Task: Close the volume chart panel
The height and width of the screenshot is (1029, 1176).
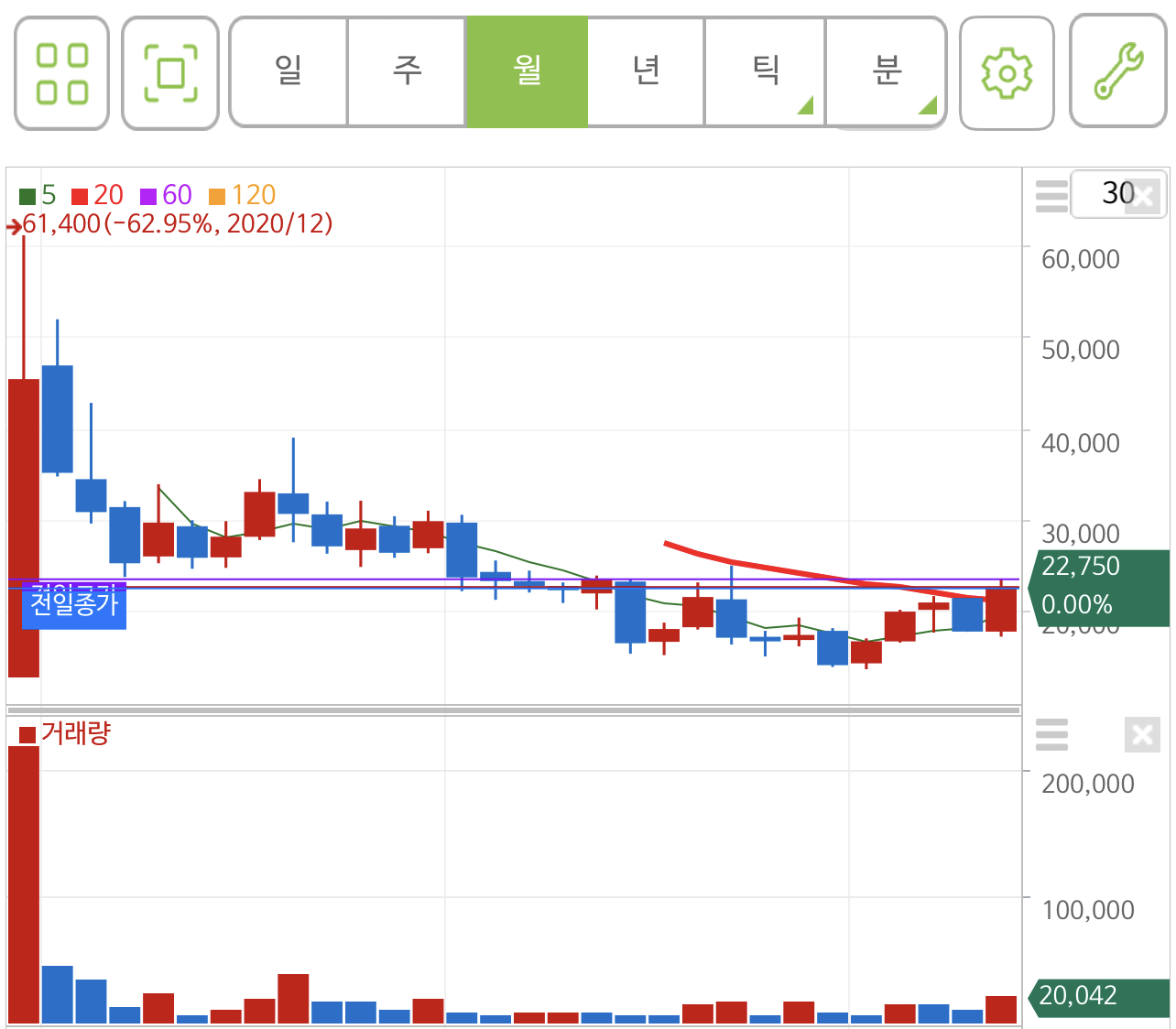Action: (1143, 734)
